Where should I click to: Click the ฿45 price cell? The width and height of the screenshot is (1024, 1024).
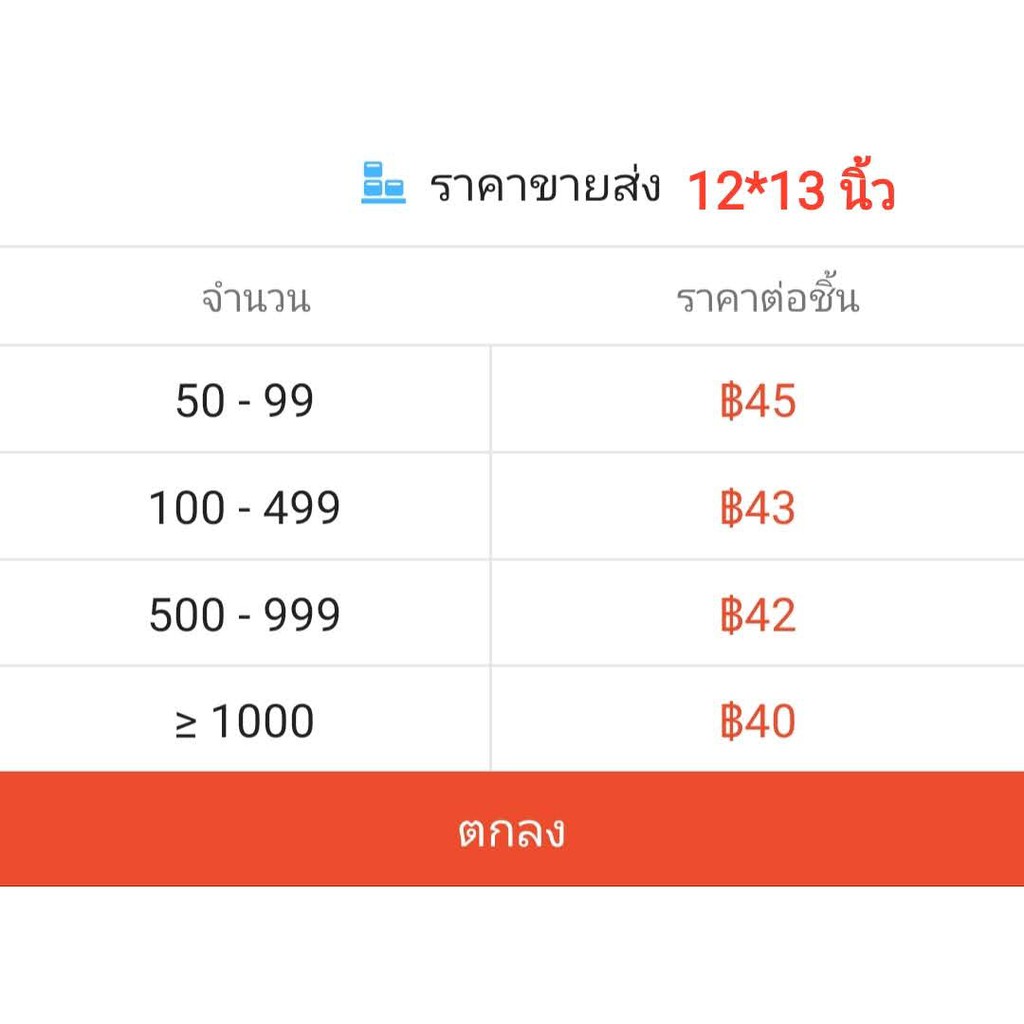click(x=758, y=401)
